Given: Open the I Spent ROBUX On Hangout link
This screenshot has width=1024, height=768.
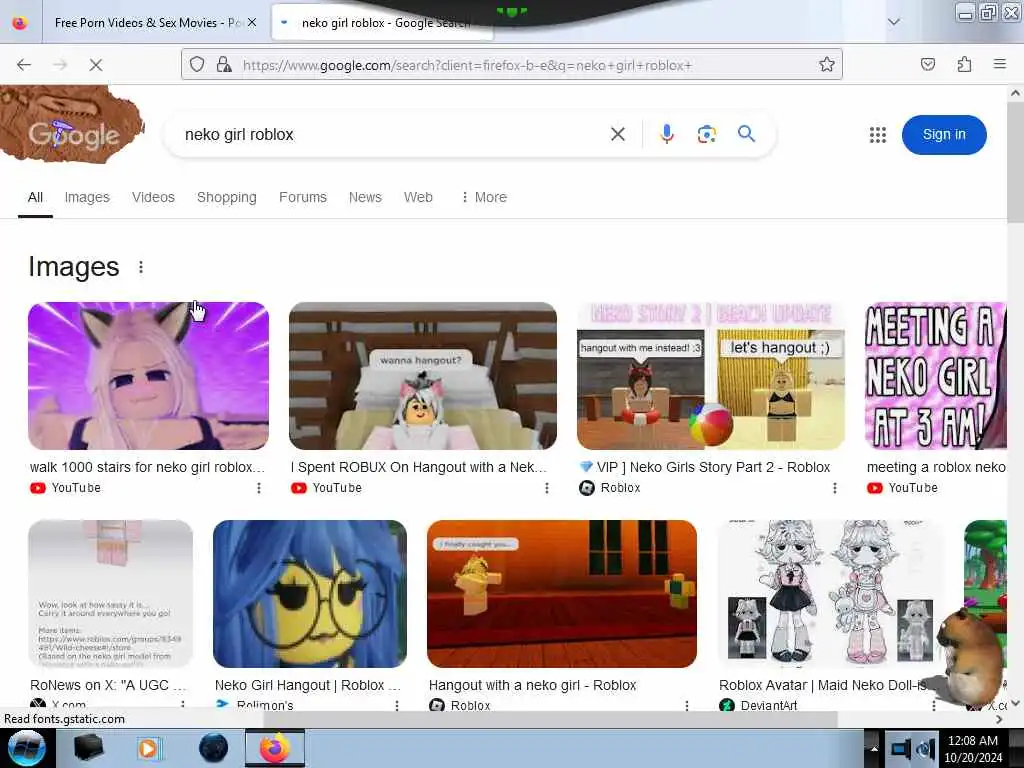Looking at the screenshot, I should [419, 468].
